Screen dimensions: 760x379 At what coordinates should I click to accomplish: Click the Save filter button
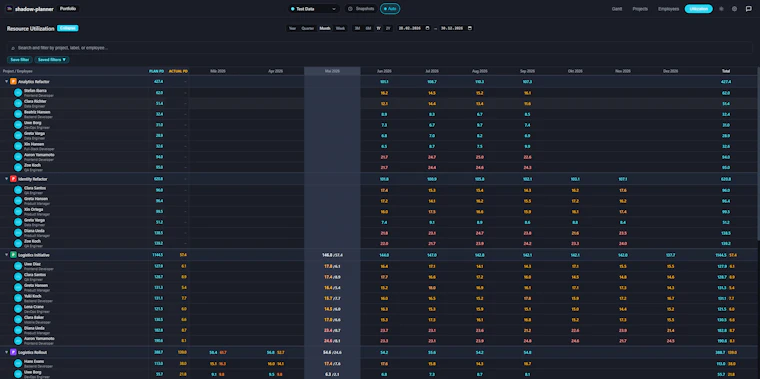(20, 60)
